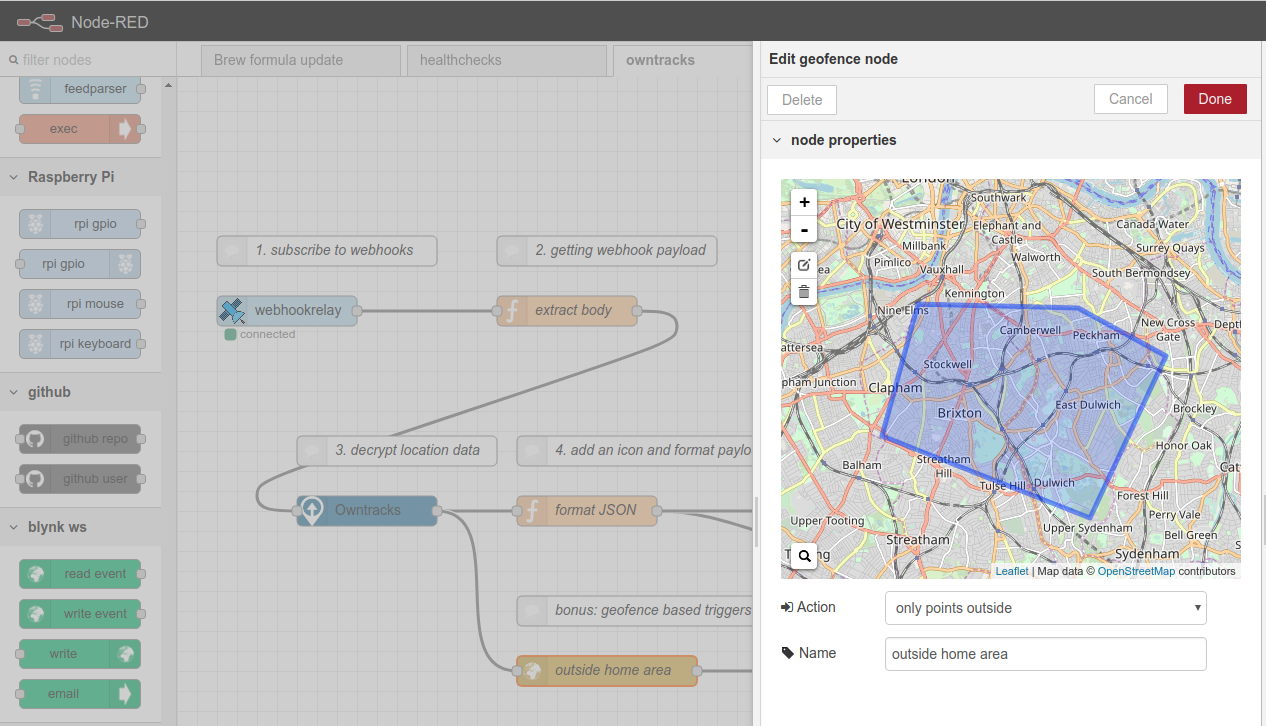
Task: Switch to Brew formula update tab
Action: (299, 60)
